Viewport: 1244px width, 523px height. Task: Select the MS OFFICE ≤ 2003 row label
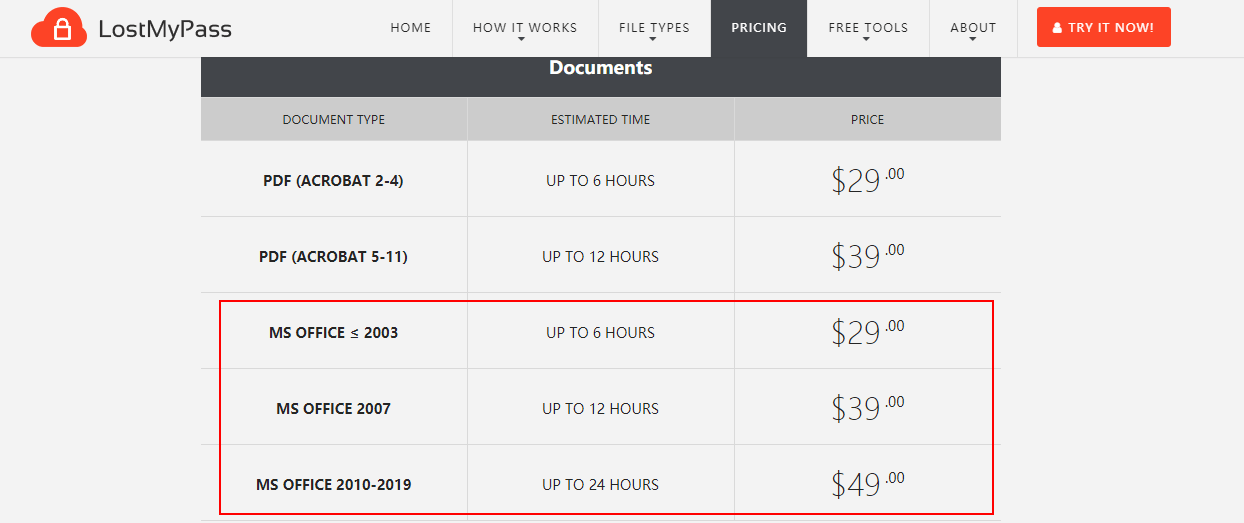(x=333, y=333)
